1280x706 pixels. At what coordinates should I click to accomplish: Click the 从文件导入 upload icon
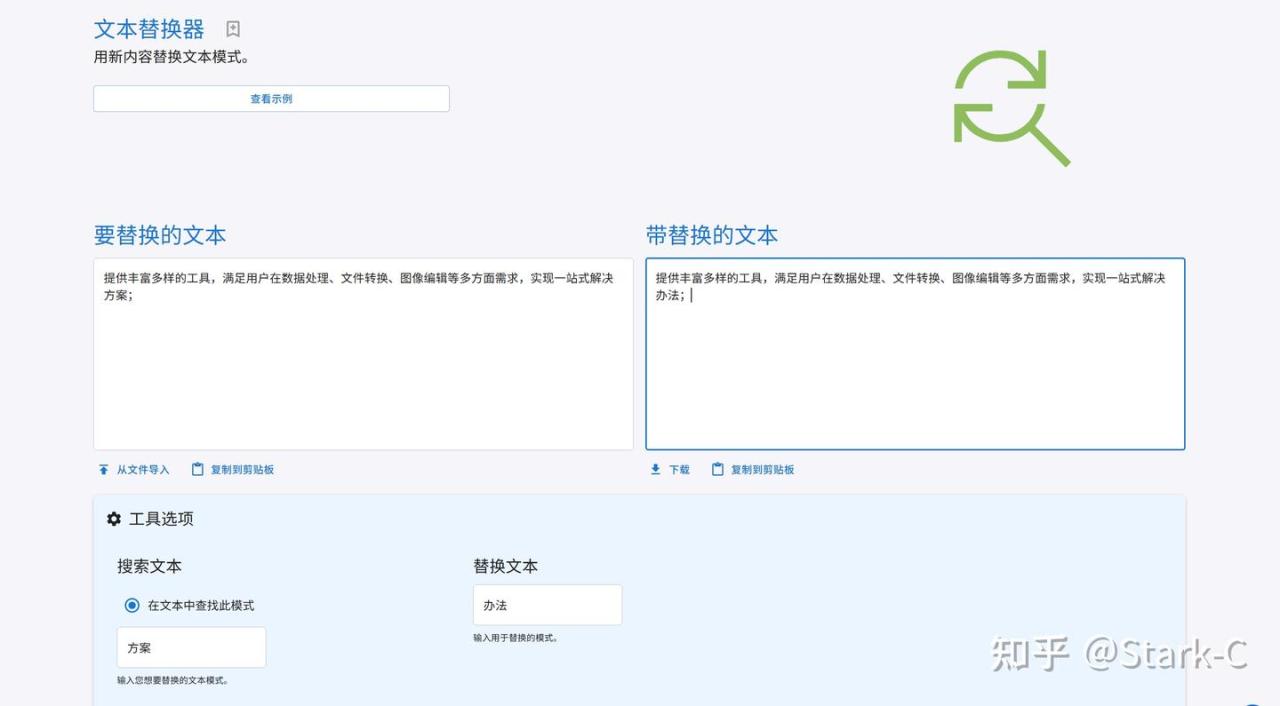point(103,470)
